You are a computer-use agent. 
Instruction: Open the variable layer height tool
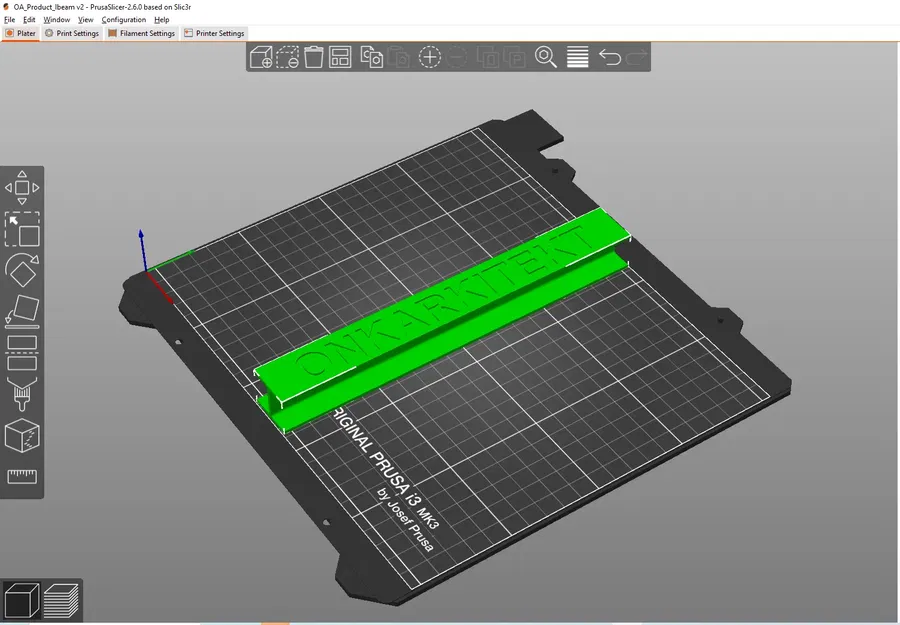[577, 57]
